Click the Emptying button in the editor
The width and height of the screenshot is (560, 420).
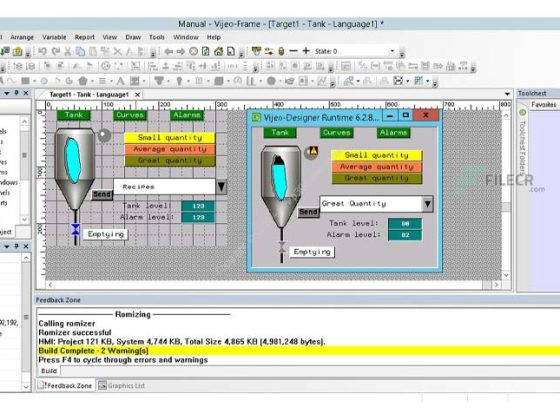106,234
